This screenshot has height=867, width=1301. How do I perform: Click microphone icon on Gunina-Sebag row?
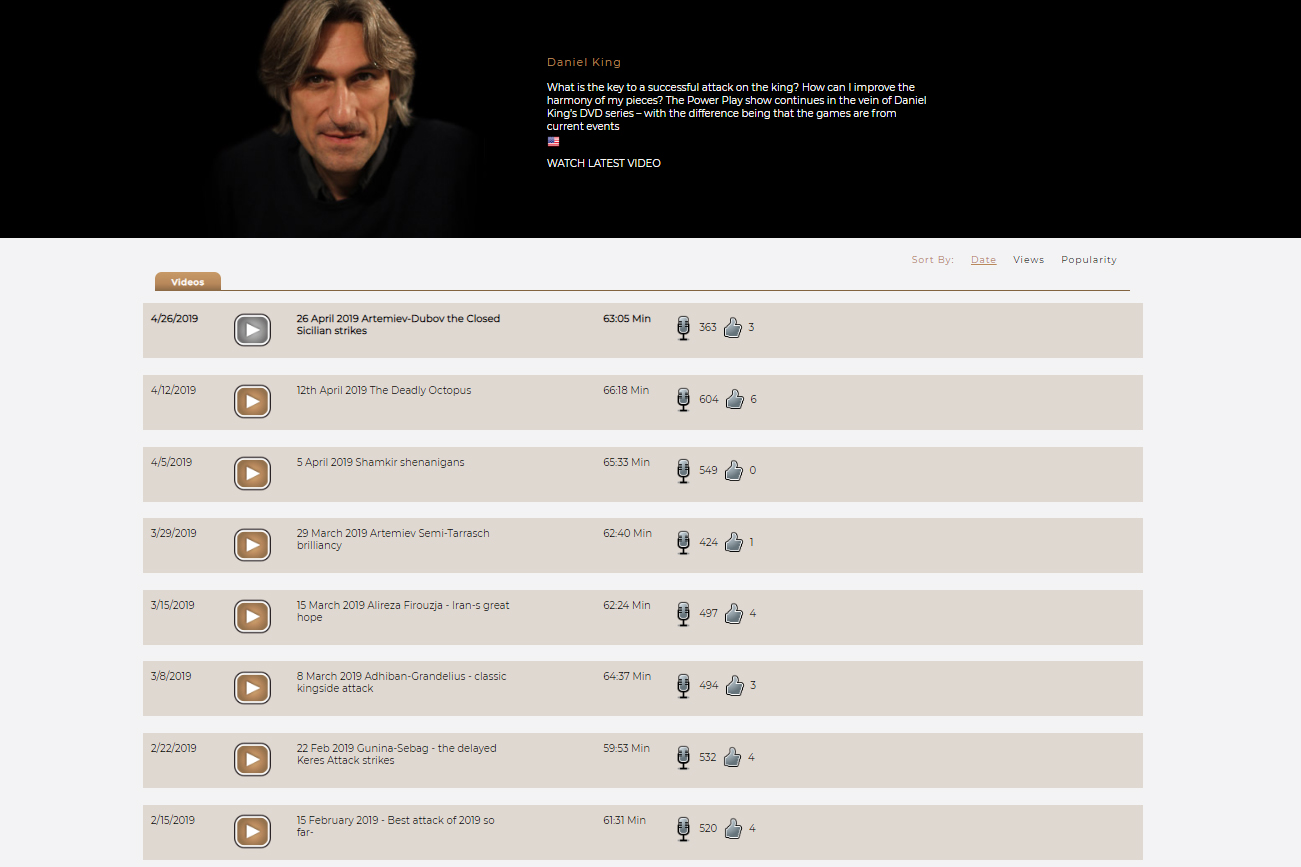684,758
